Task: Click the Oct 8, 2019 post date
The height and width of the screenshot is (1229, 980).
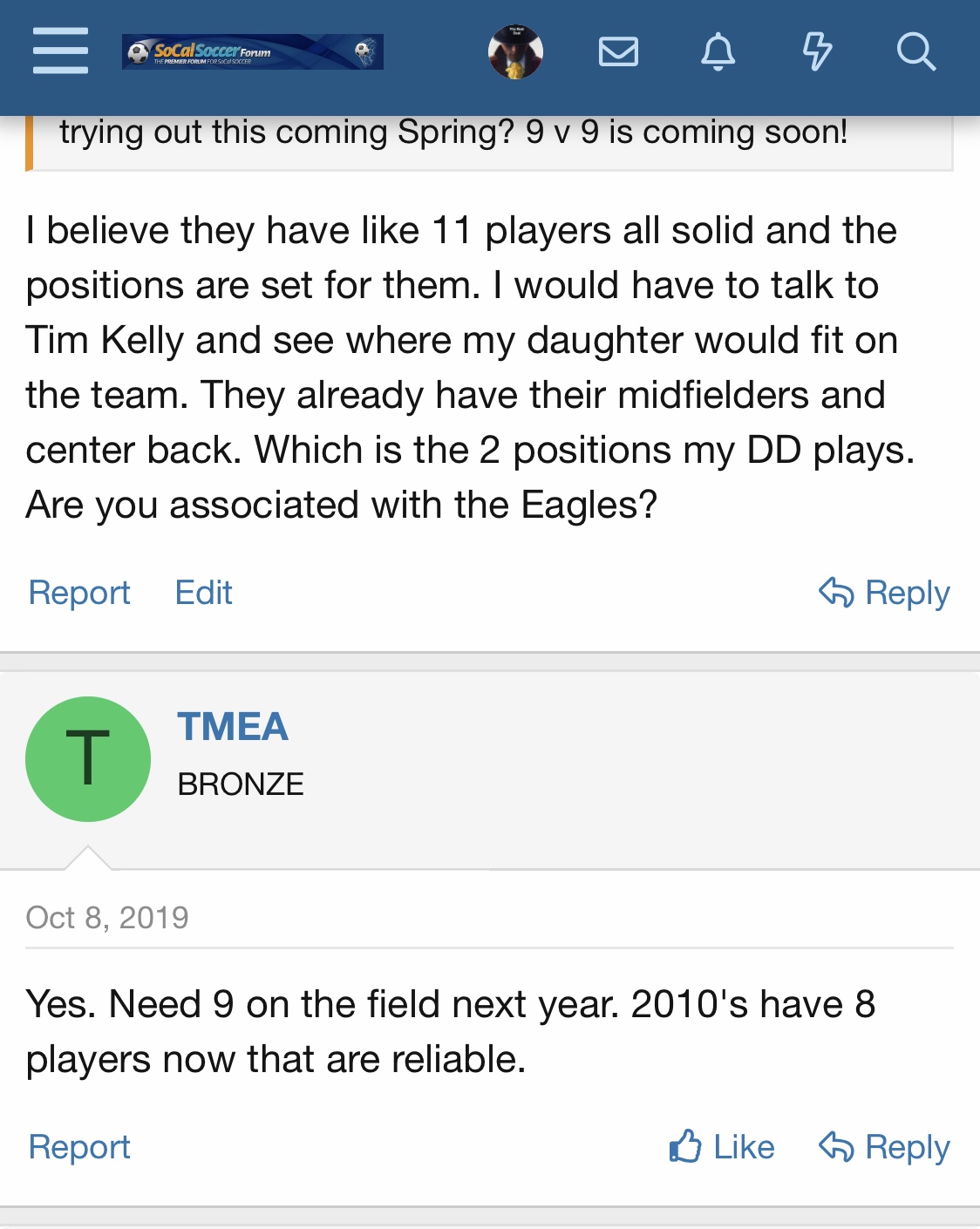Action: tap(107, 918)
